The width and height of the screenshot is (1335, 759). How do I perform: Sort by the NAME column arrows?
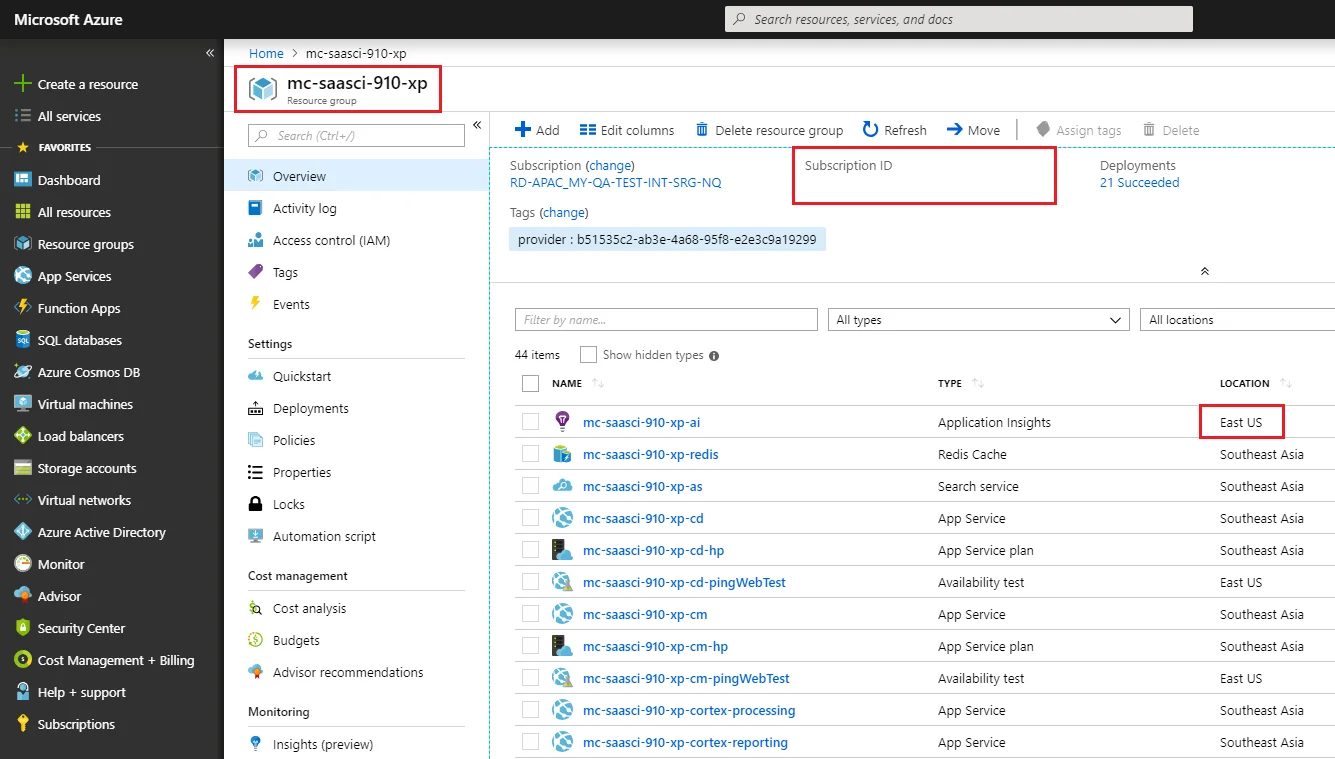click(x=598, y=383)
